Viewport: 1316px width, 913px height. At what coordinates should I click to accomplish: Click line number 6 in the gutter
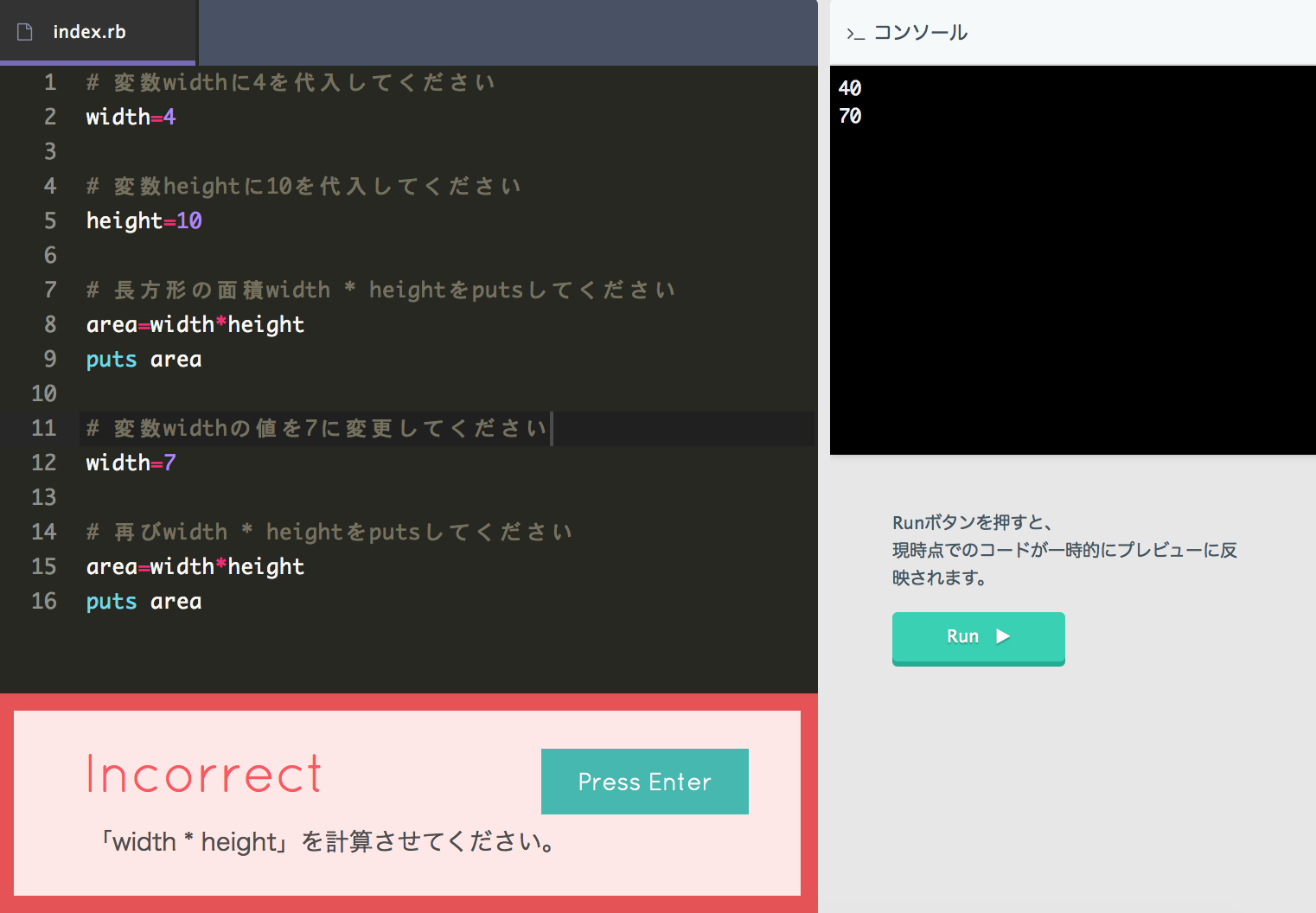(50, 255)
